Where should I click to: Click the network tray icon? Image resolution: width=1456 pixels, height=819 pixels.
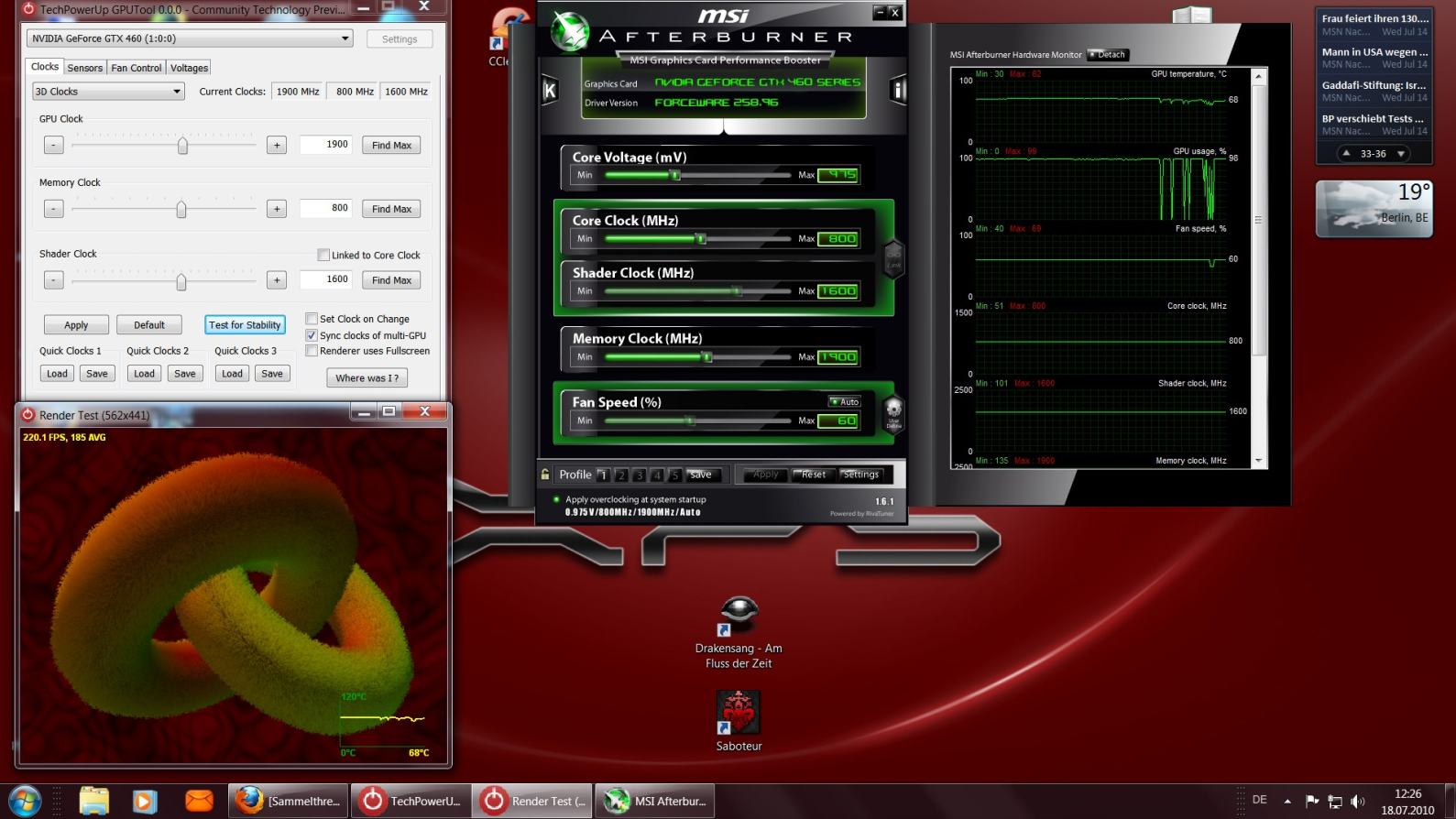click(x=1335, y=802)
